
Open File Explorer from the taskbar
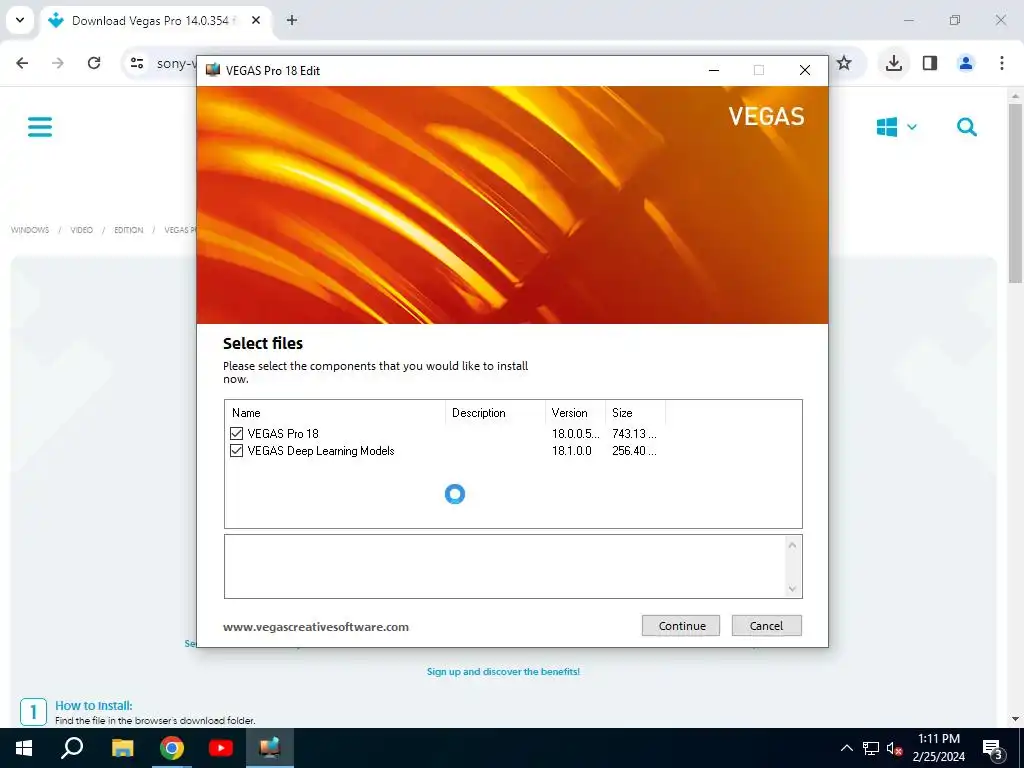[x=122, y=748]
